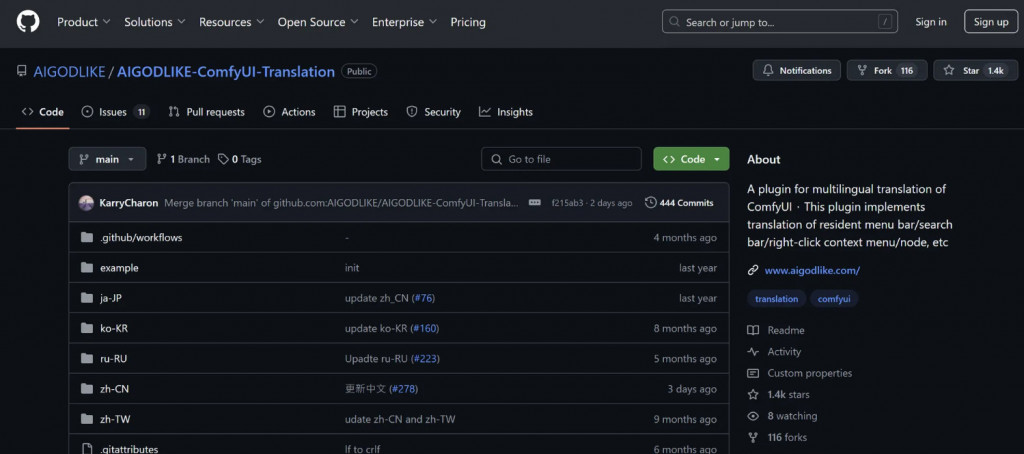
Task: Switch to the Code tab
Action: click(x=42, y=112)
